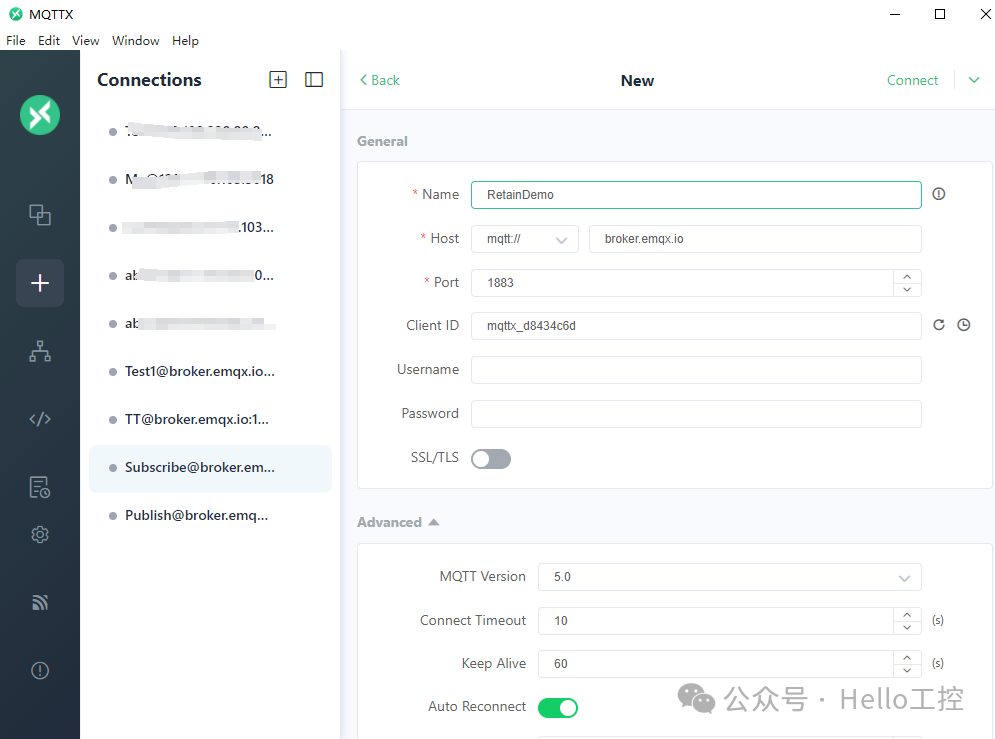The height and width of the screenshot is (739, 995).
Task: Toggle the connections list layout icon
Action: 314,79
